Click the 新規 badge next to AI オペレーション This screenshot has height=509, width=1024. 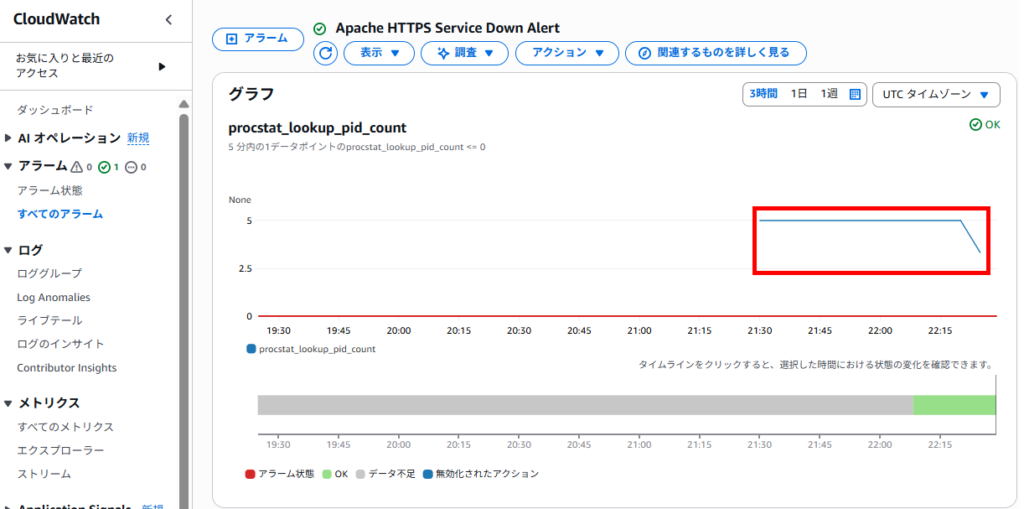point(138,138)
